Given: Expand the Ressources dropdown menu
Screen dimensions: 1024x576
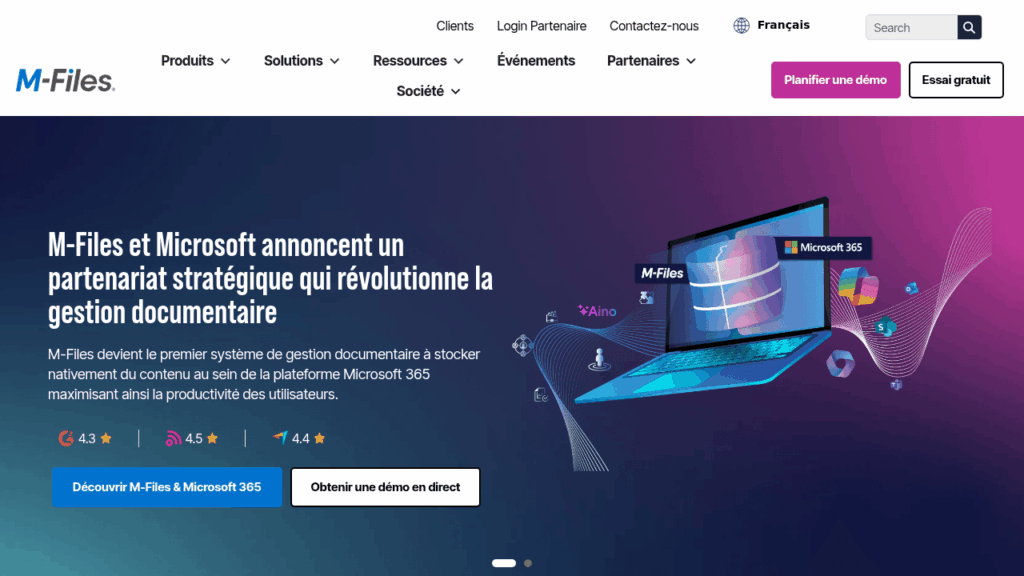Looking at the screenshot, I should pos(418,61).
